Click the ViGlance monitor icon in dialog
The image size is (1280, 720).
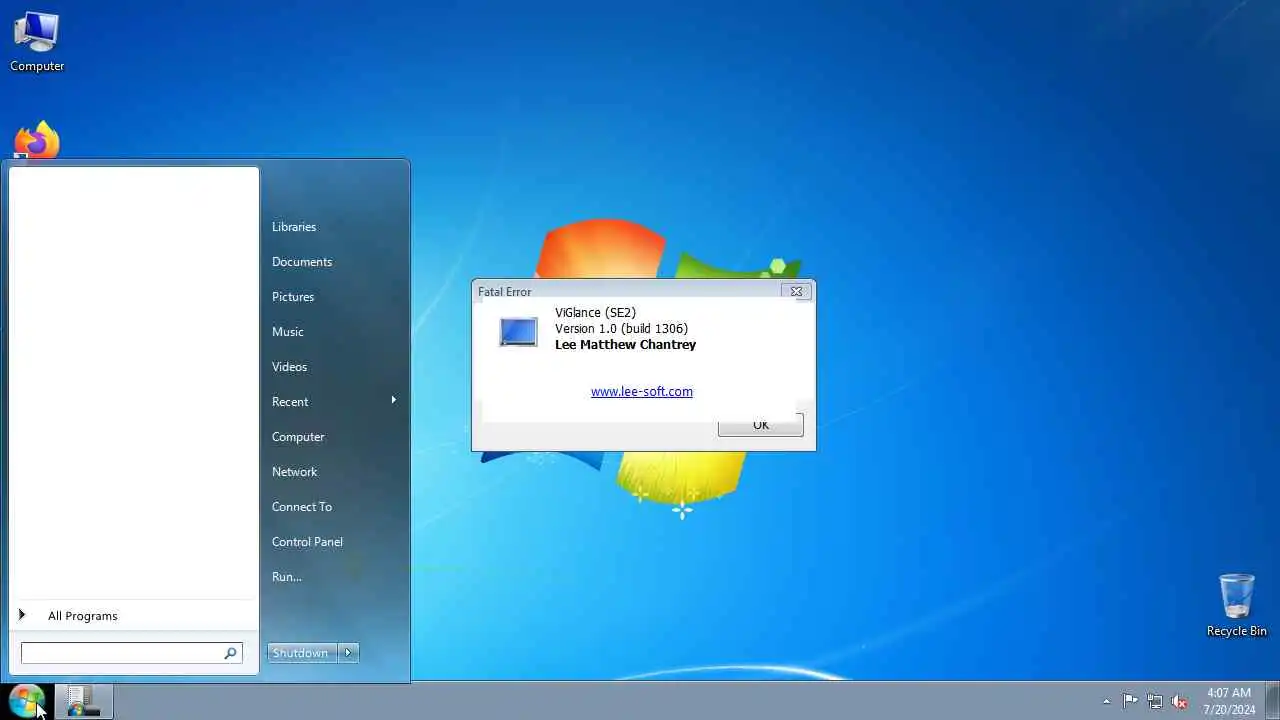click(x=518, y=332)
